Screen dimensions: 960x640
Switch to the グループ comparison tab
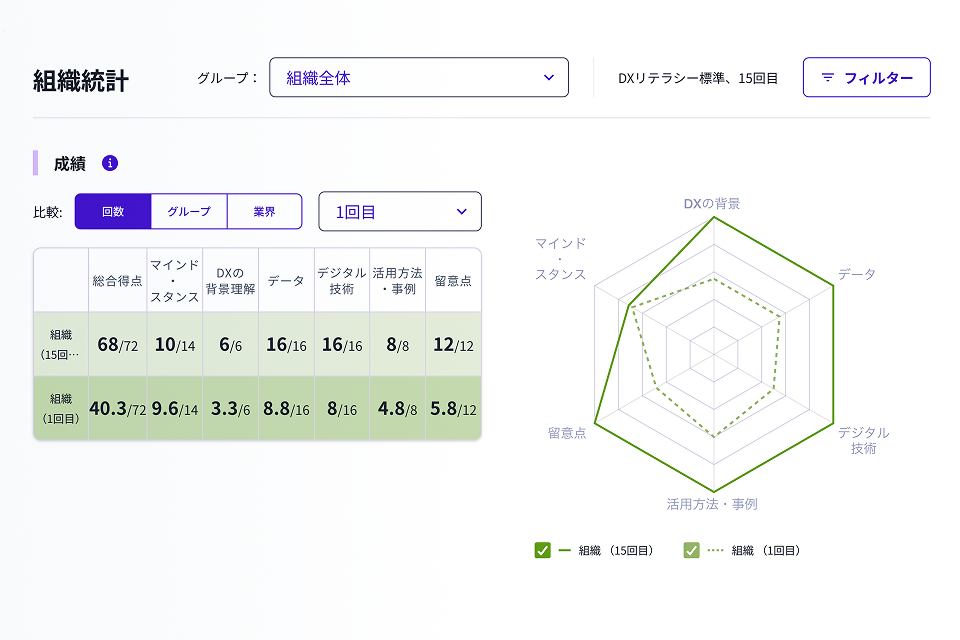pos(189,211)
